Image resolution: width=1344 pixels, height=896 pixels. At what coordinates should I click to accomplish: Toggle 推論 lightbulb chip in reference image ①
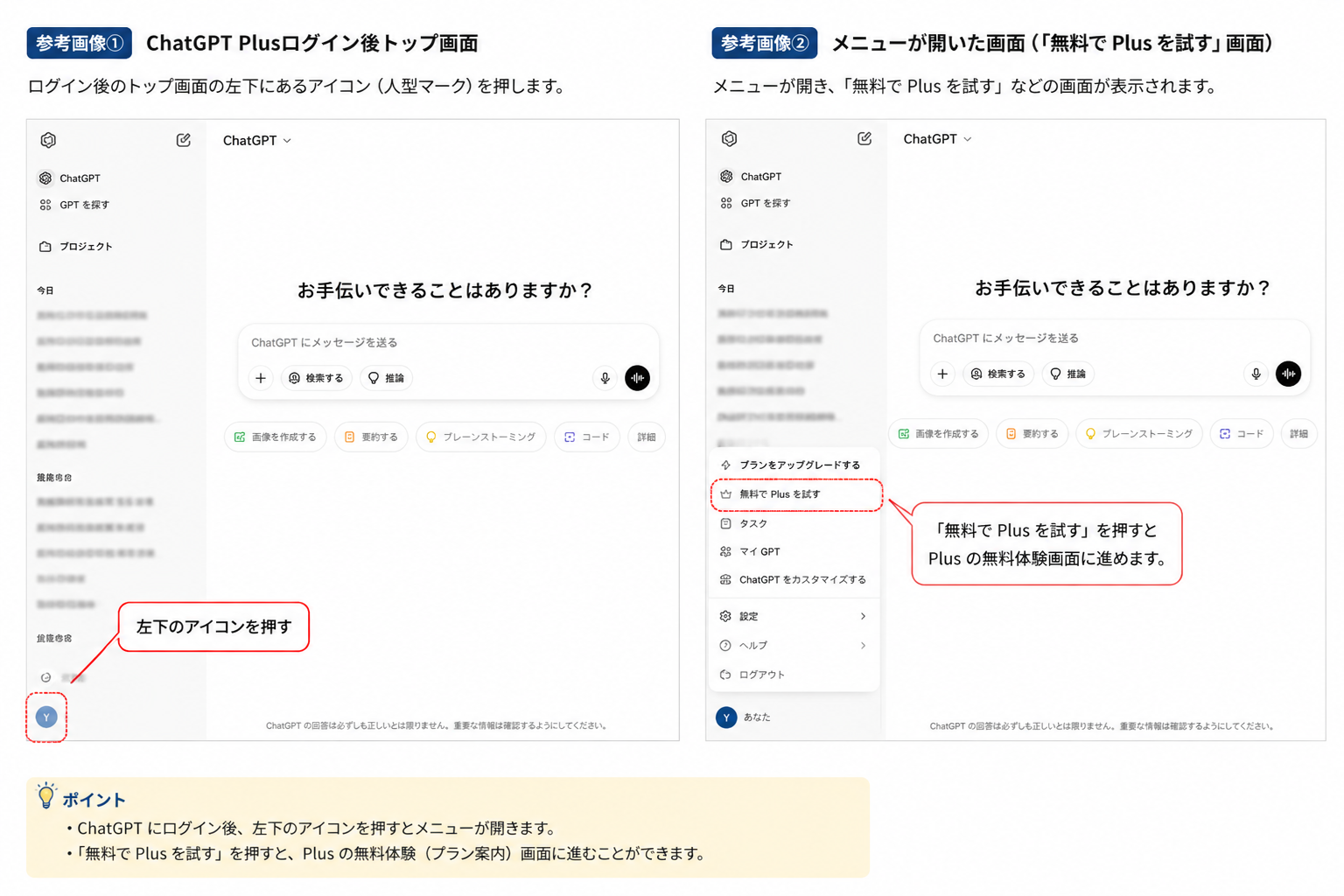(386, 378)
